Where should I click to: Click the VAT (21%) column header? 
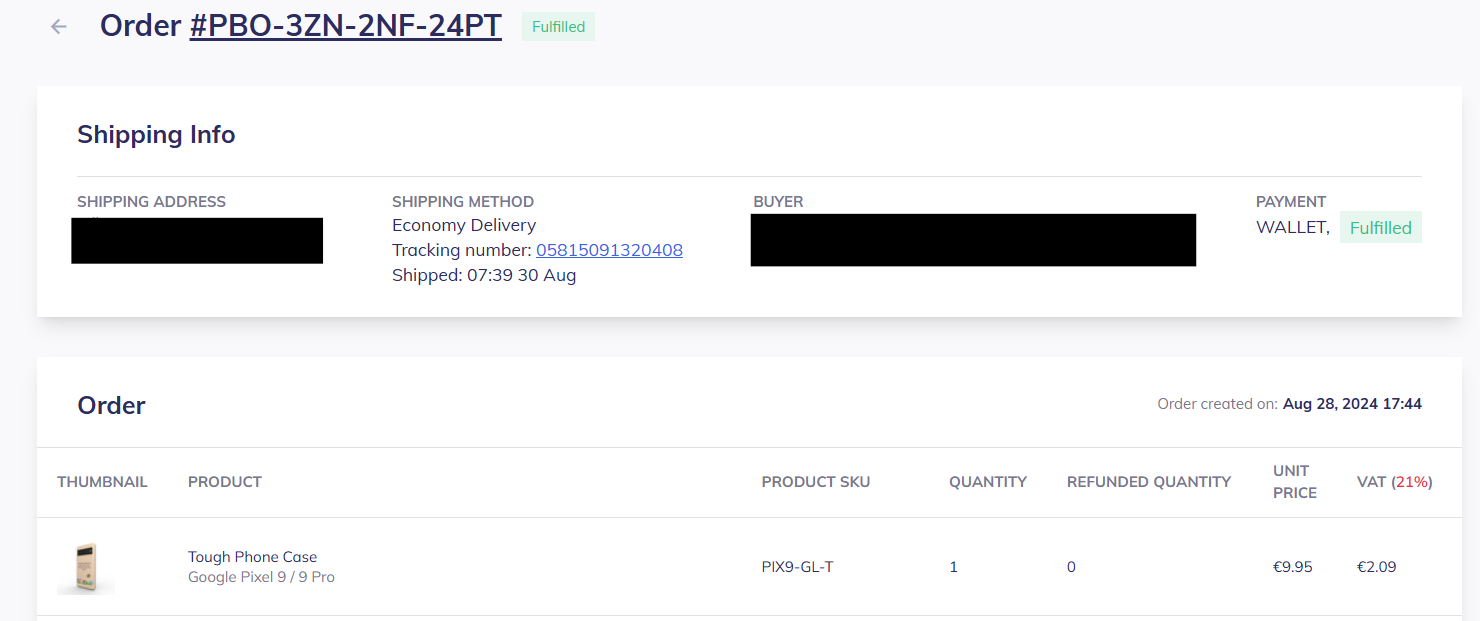pos(1394,482)
